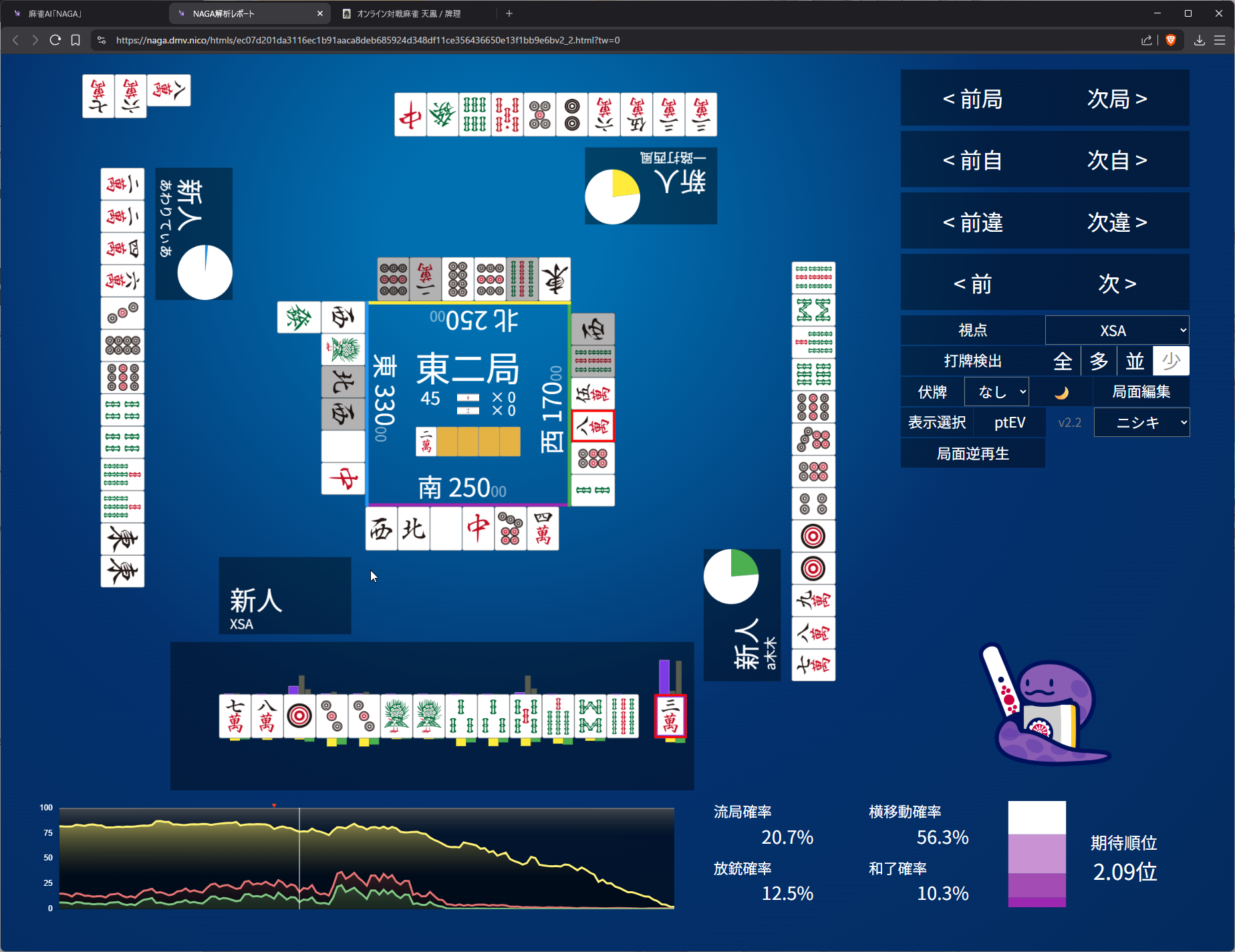Click the bookmark icon in the toolbar

76,40
